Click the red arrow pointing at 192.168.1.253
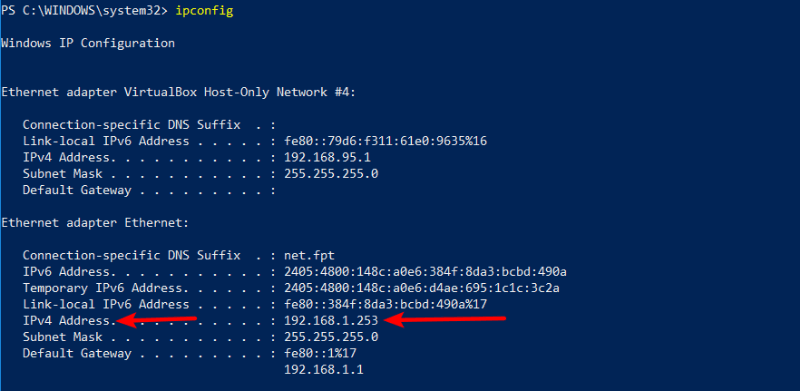The image size is (800, 391). [x=444, y=320]
